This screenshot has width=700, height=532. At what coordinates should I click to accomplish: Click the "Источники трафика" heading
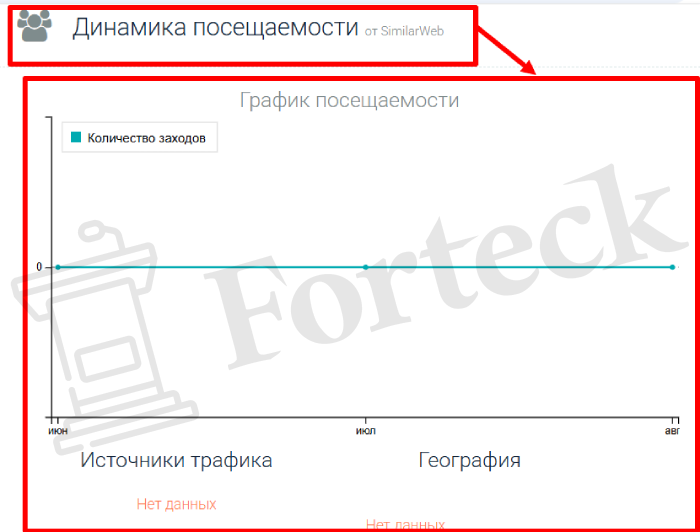(x=176, y=460)
